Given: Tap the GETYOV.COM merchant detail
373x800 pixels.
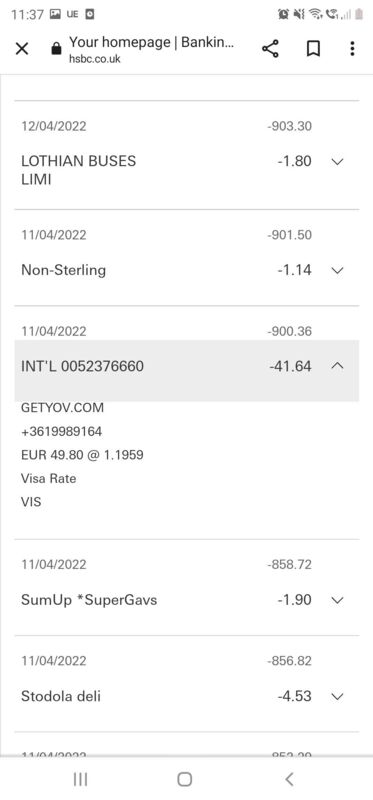Looking at the screenshot, I should (62, 408).
